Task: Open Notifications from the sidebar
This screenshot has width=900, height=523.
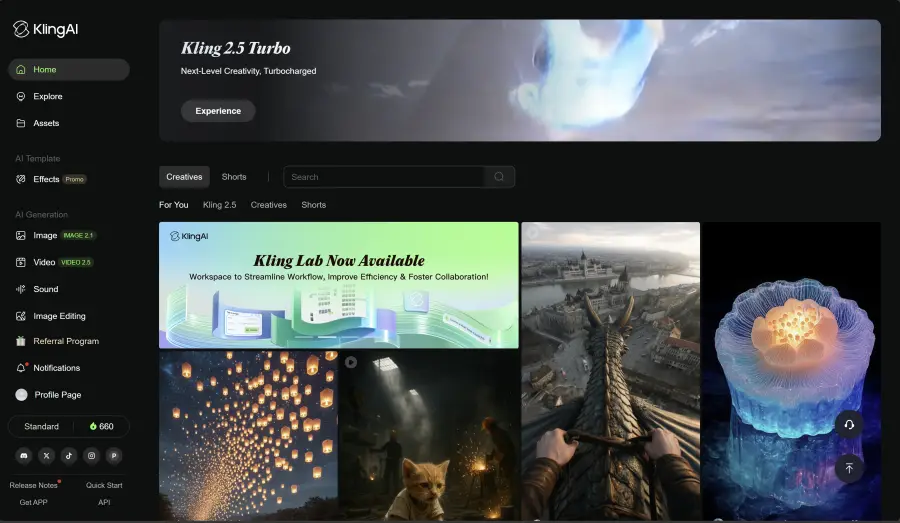Action: coord(56,368)
